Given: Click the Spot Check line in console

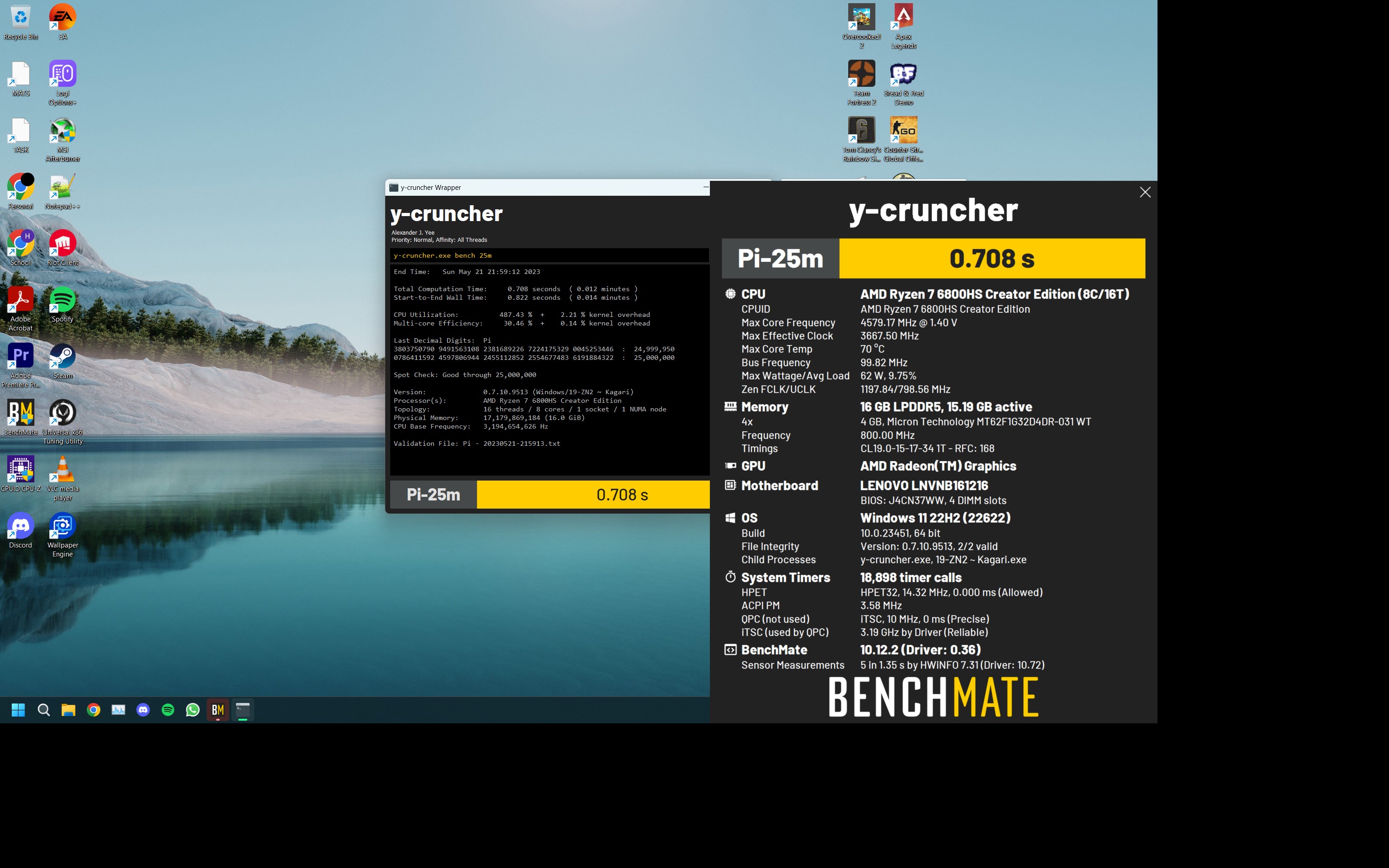Looking at the screenshot, I should (464, 375).
